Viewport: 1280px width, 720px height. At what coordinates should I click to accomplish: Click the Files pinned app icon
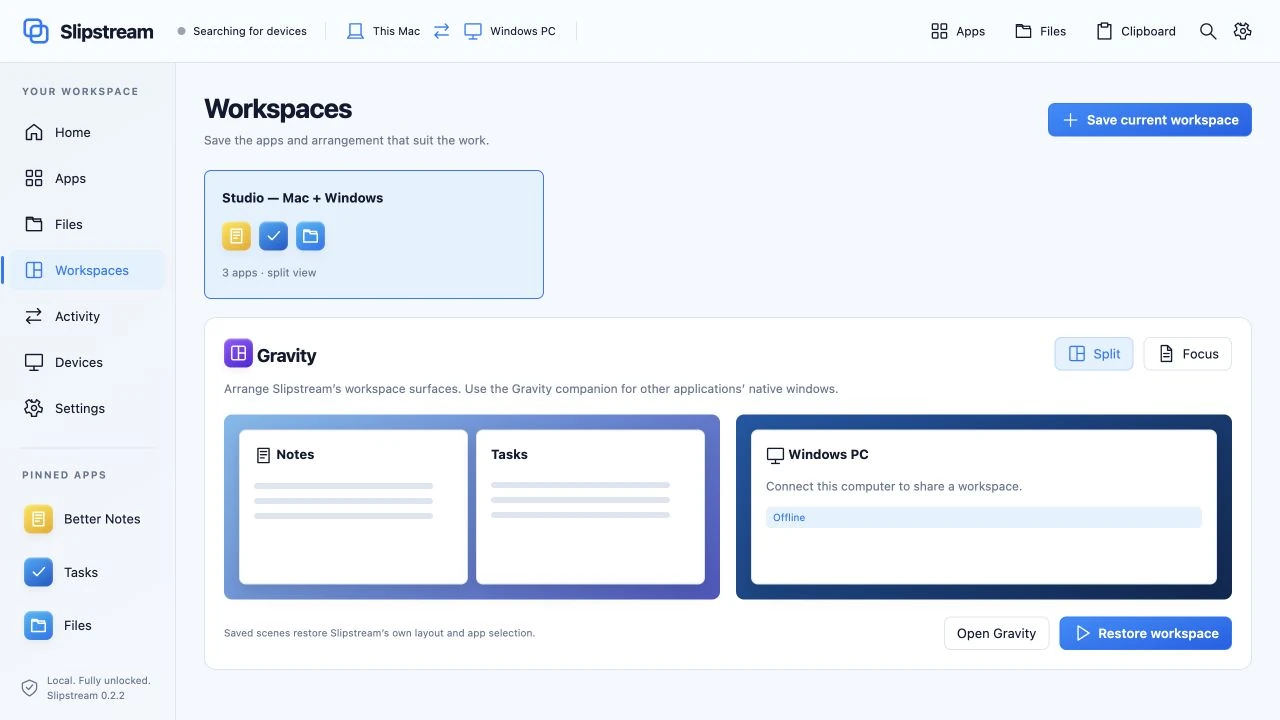38,625
